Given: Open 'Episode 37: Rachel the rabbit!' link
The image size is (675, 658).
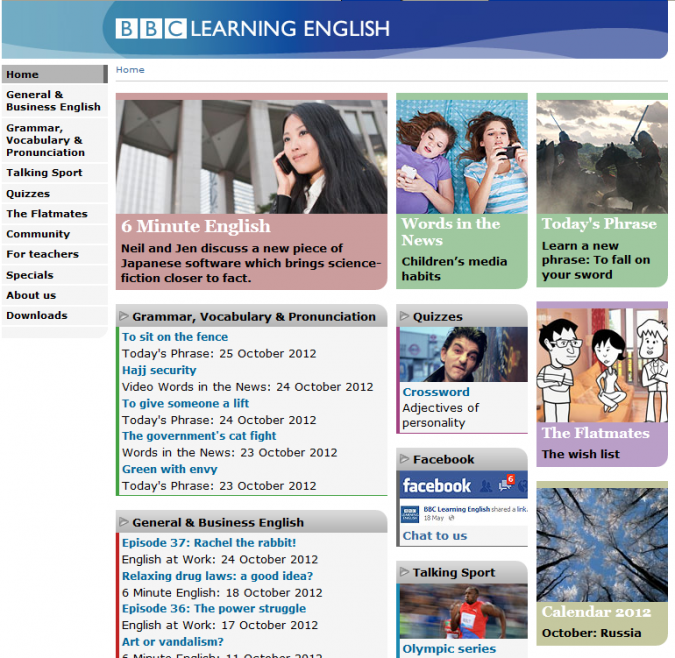Looking at the screenshot, I should click(209, 543).
